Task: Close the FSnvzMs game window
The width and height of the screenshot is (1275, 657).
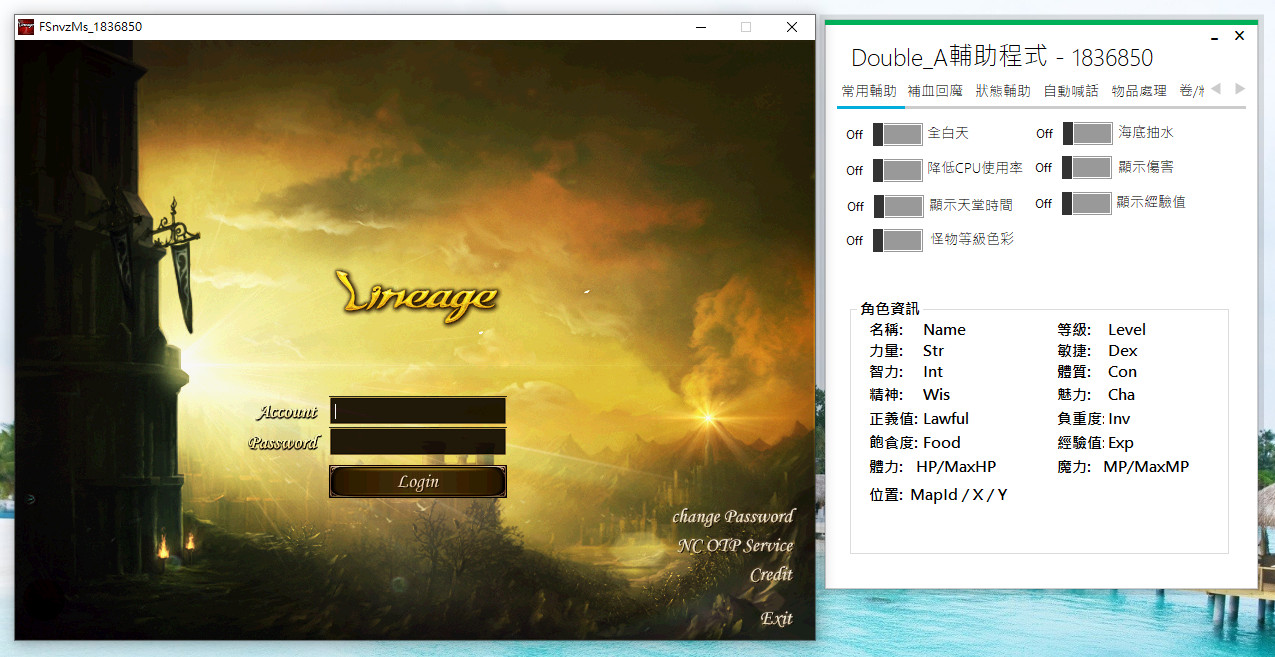Action: point(792,27)
